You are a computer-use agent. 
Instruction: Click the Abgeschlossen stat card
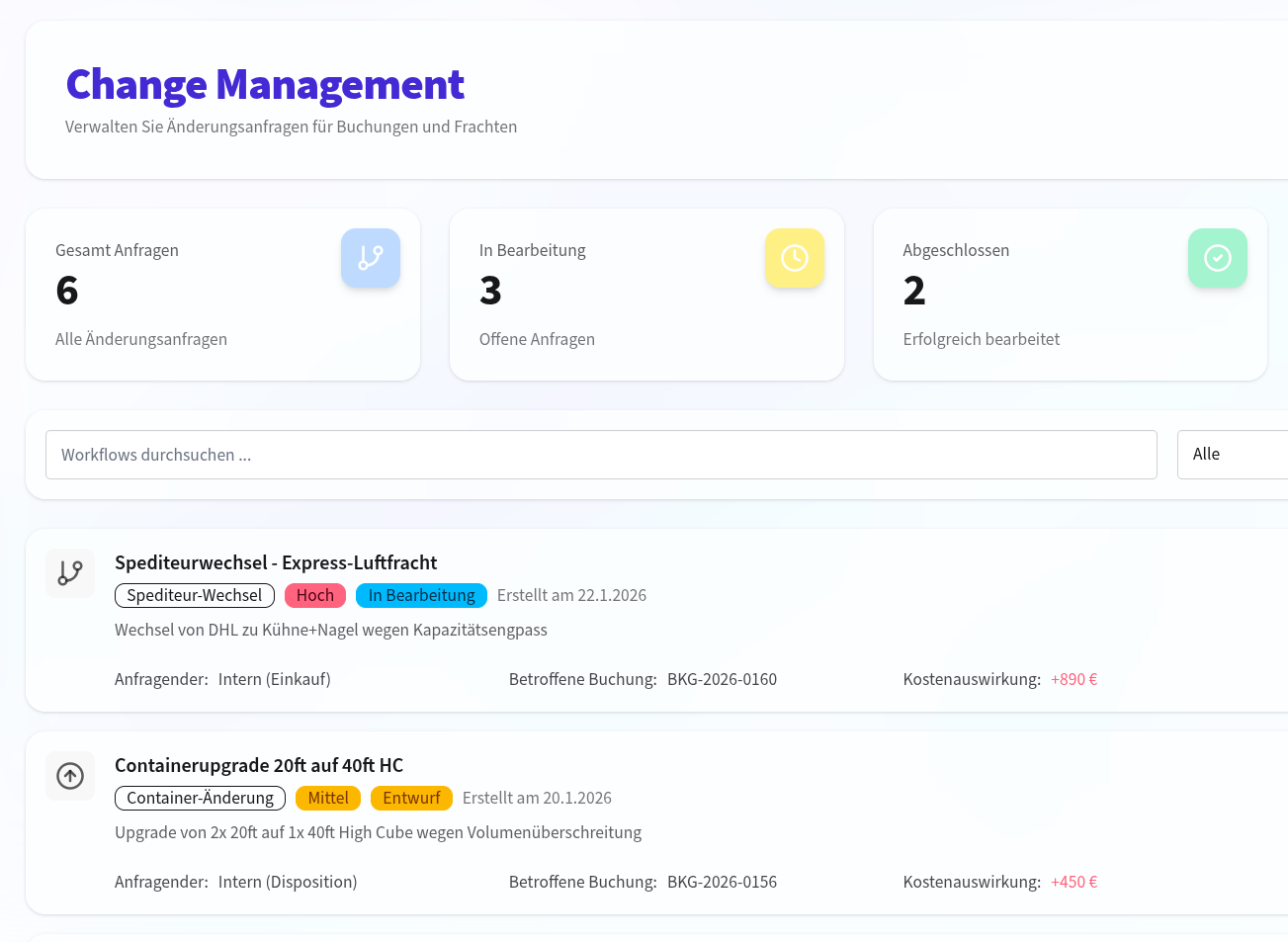[x=1070, y=294]
